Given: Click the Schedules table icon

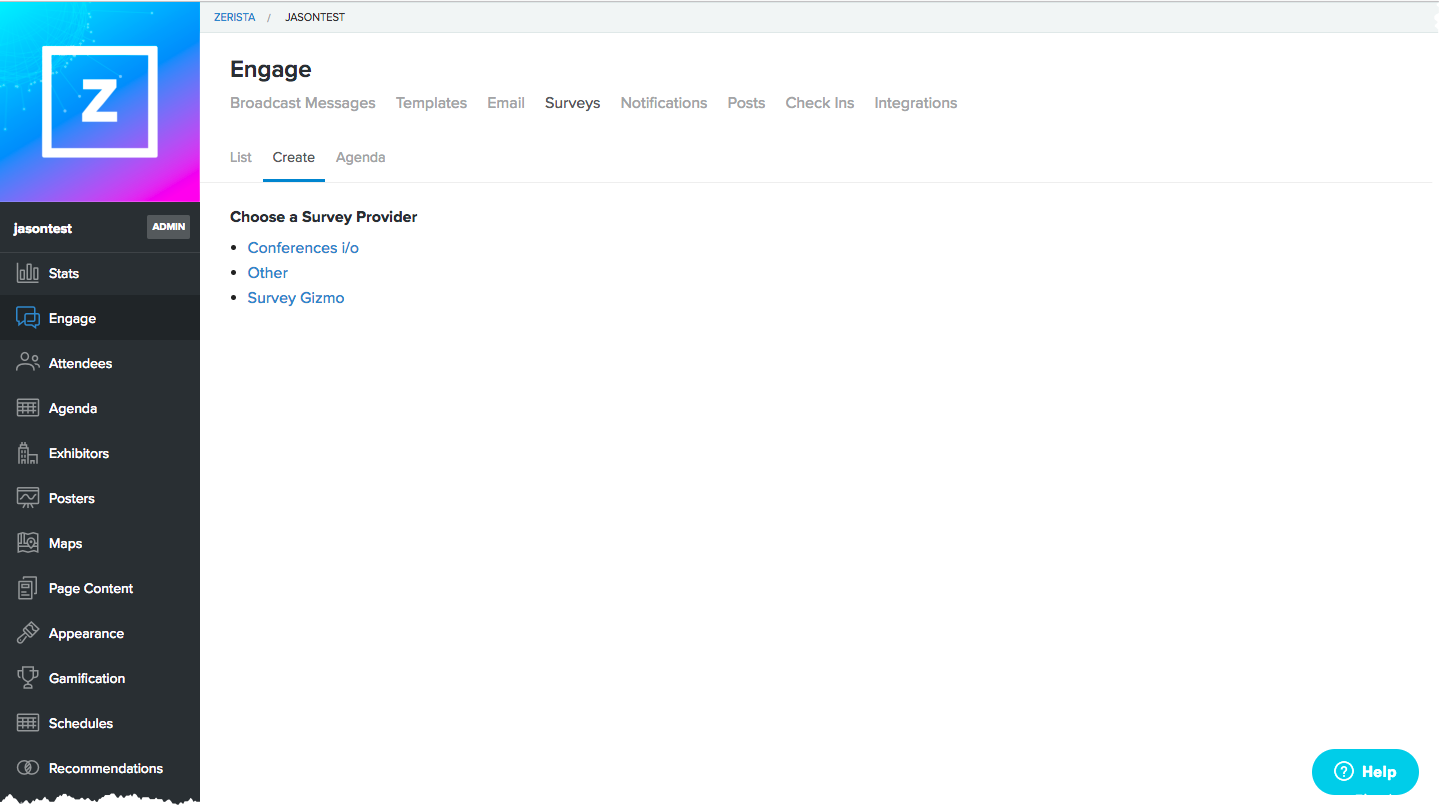Looking at the screenshot, I should click(x=28, y=723).
